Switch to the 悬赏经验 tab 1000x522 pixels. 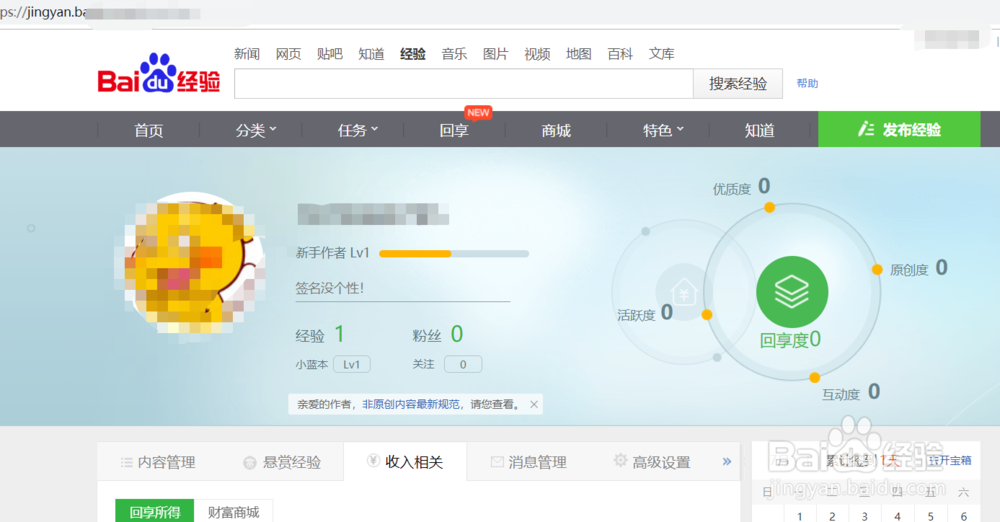tap(282, 462)
